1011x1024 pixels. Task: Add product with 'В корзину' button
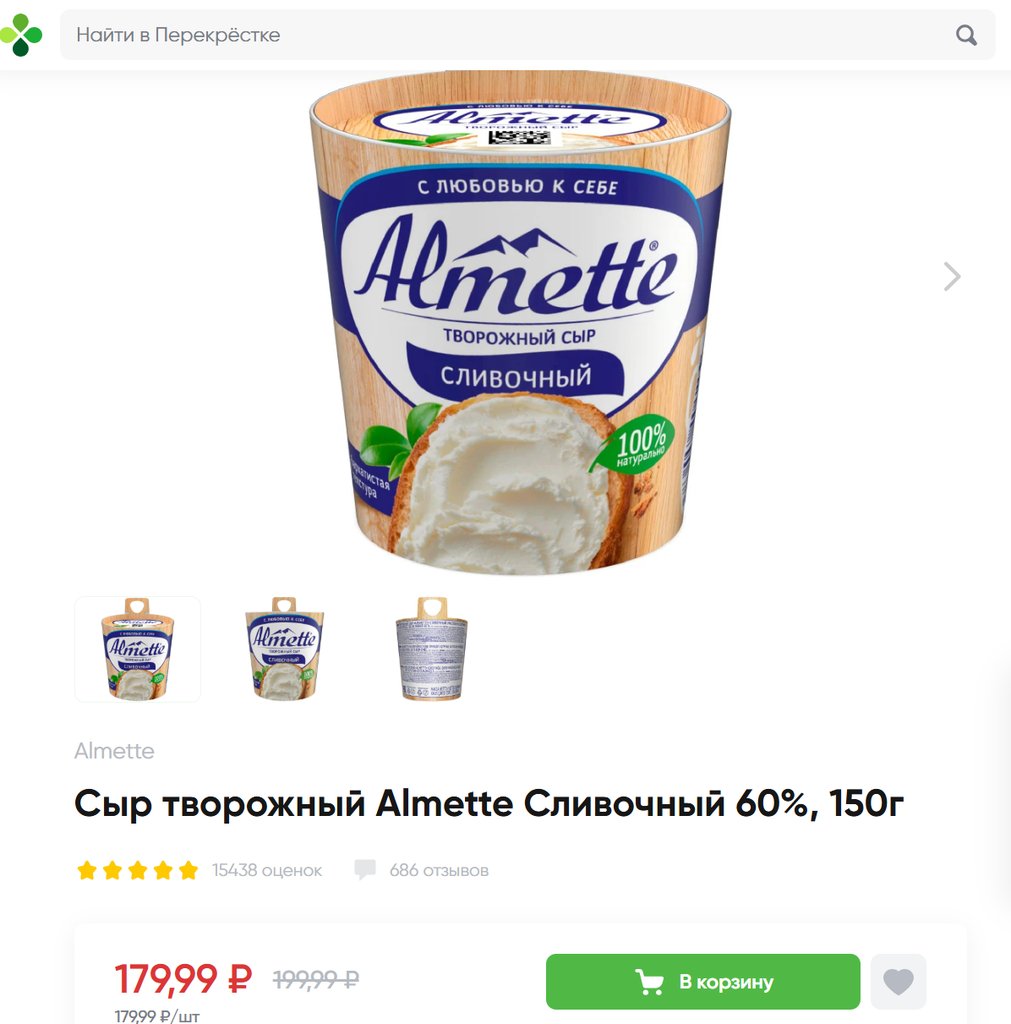point(703,982)
